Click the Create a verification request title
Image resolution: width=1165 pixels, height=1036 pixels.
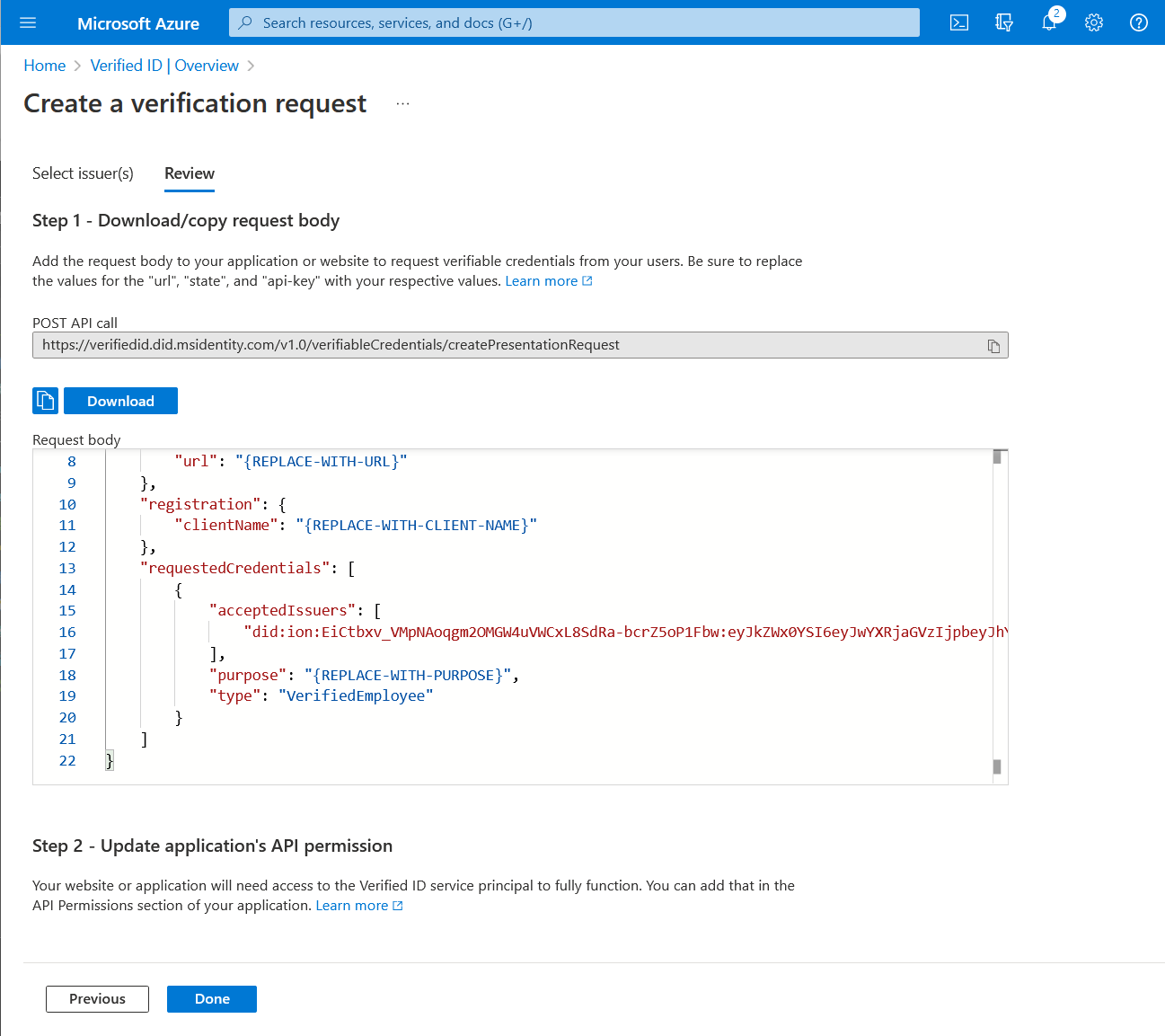click(x=195, y=103)
